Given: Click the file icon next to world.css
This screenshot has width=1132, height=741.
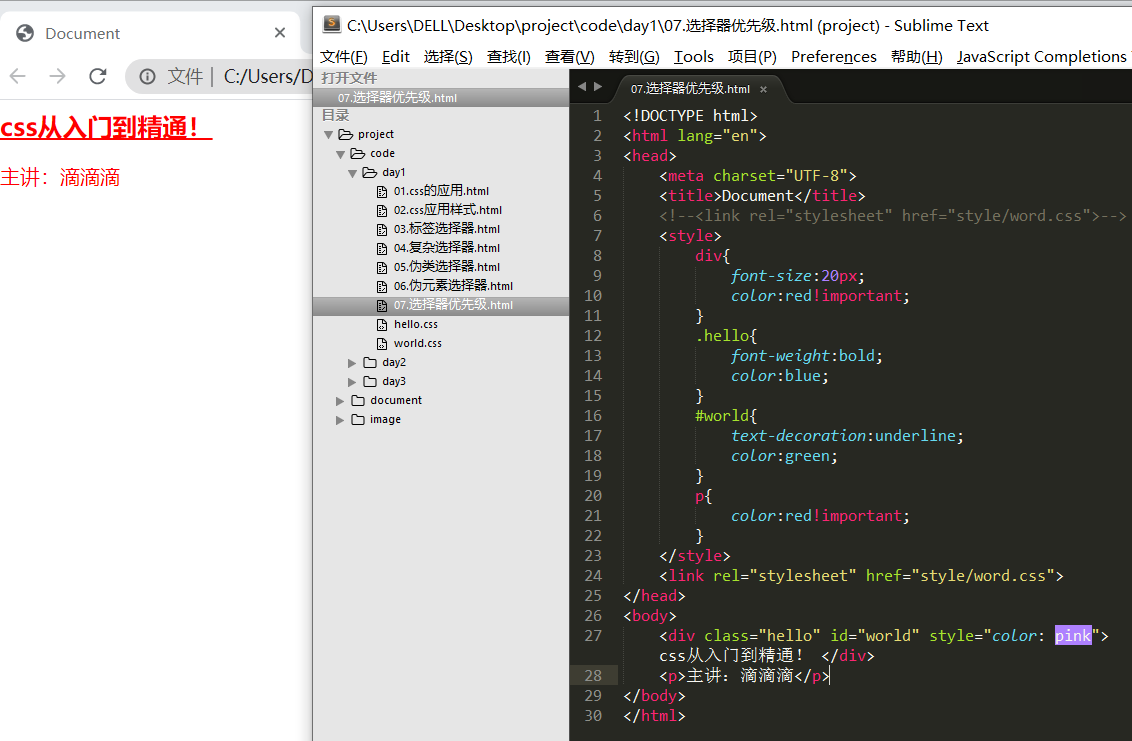Looking at the screenshot, I should 380,343.
